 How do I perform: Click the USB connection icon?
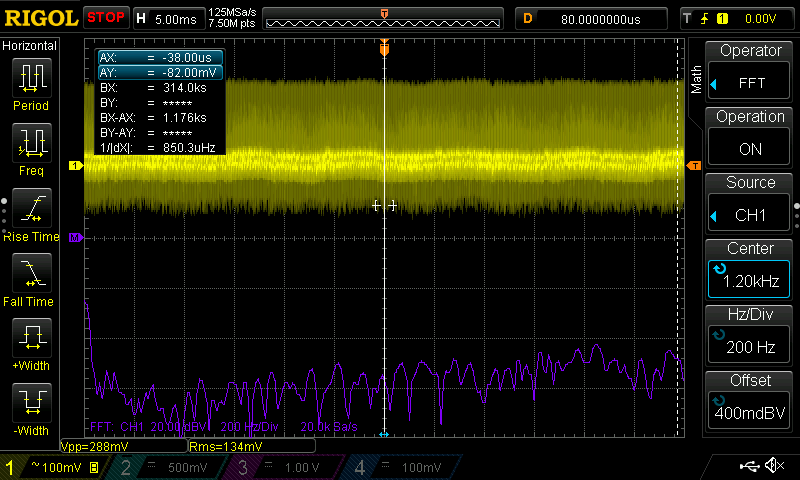[749, 466]
